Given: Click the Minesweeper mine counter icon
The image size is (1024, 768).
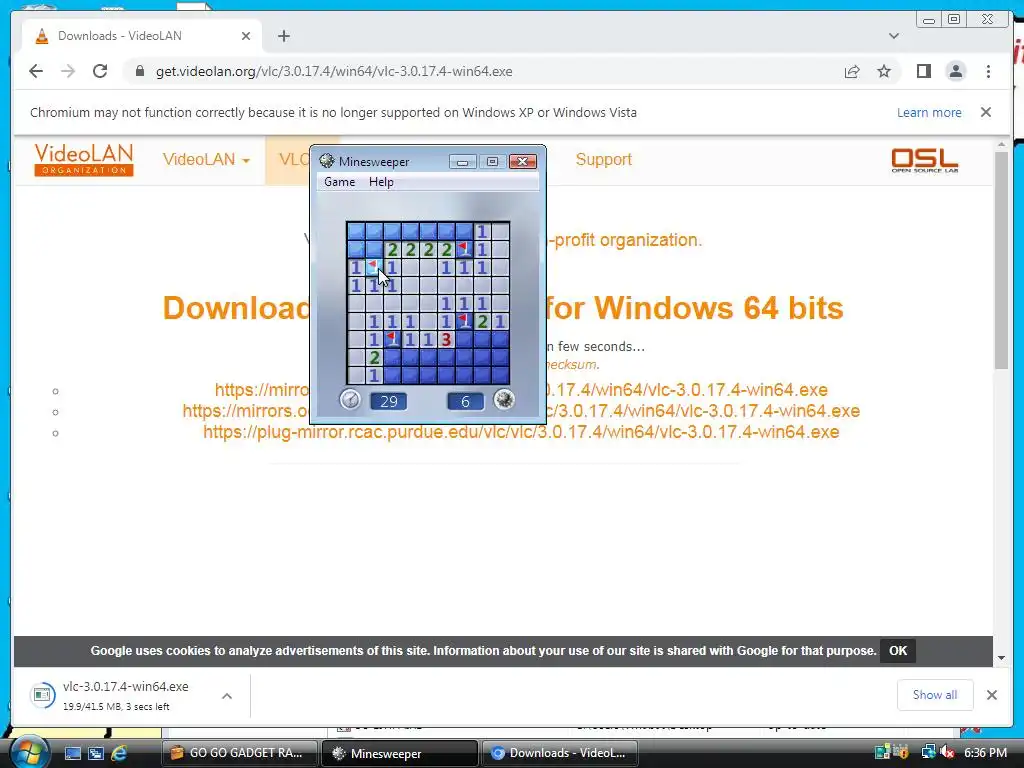Looking at the screenshot, I should pos(504,399).
